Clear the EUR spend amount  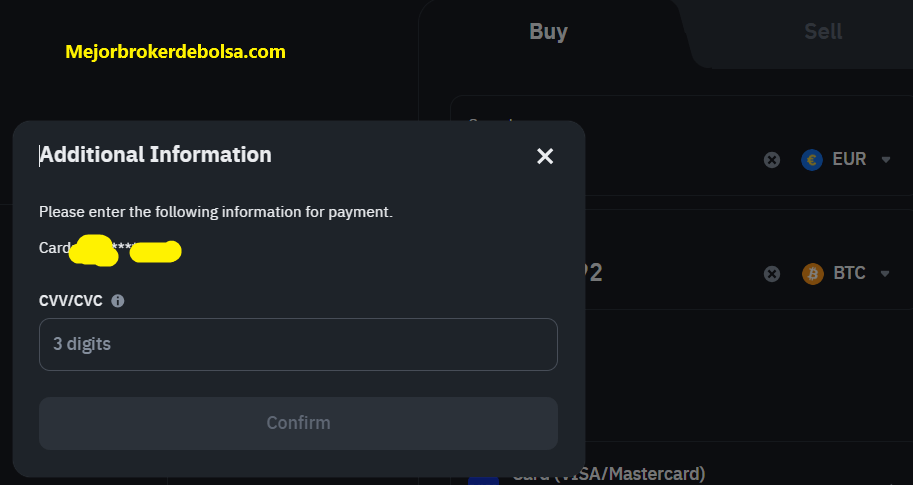772,160
